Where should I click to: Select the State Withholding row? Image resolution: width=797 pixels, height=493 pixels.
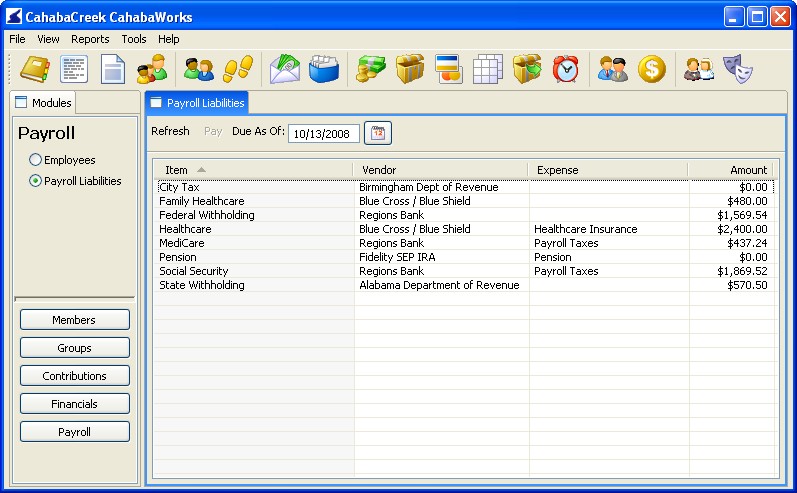click(465, 285)
